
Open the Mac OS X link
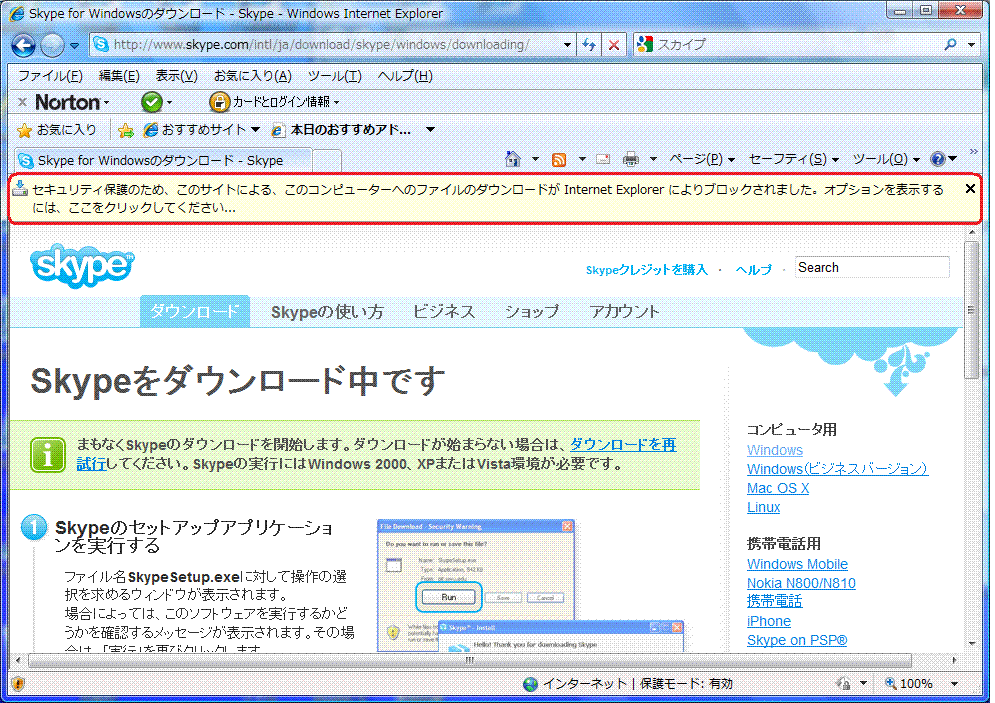[778, 488]
